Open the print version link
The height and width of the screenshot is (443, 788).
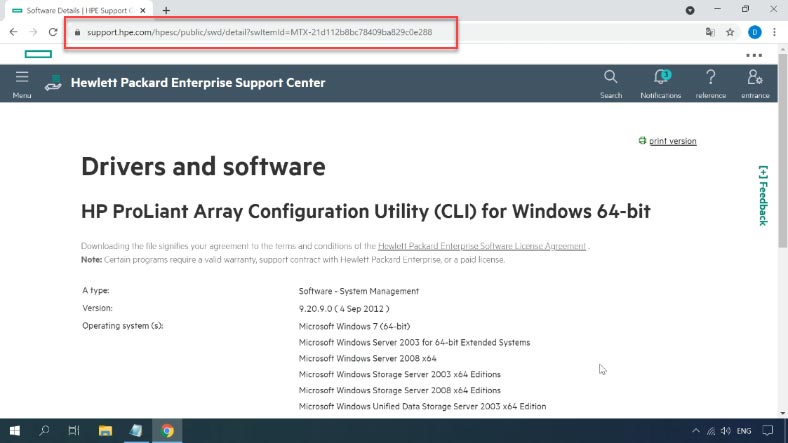(x=672, y=141)
